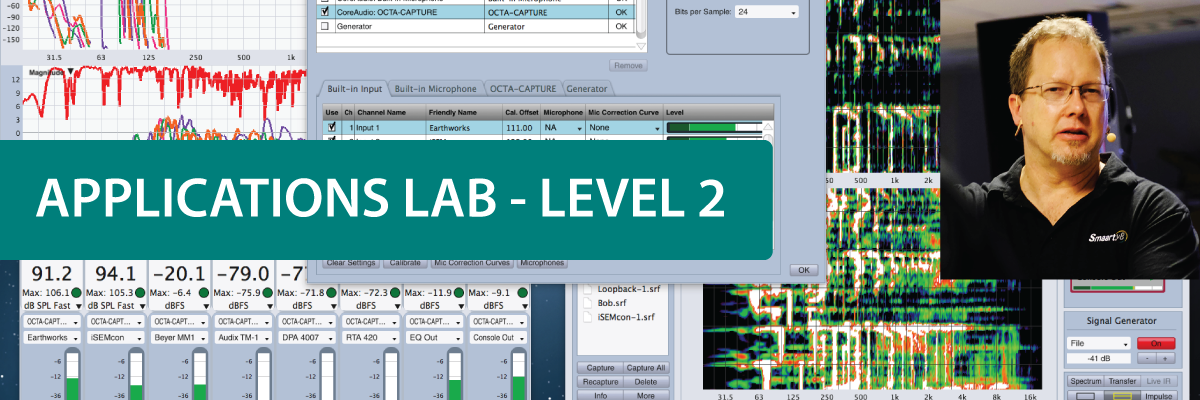Image resolution: width=1200 pixels, height=400 pixels.
Task: Turn off the signal generator On button
Action: [1156, 343]
